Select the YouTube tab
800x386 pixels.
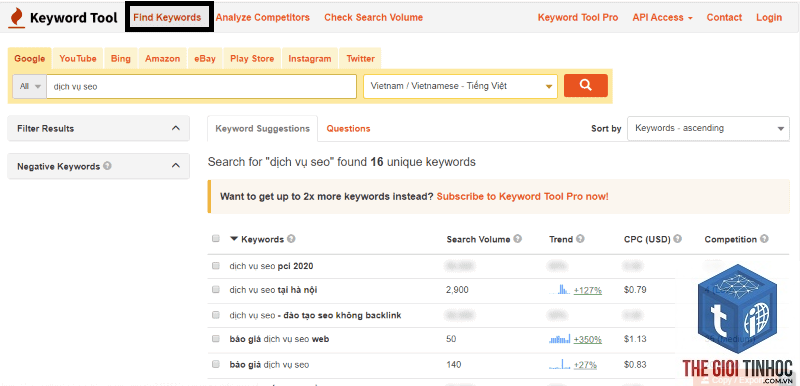coord(78,59)
